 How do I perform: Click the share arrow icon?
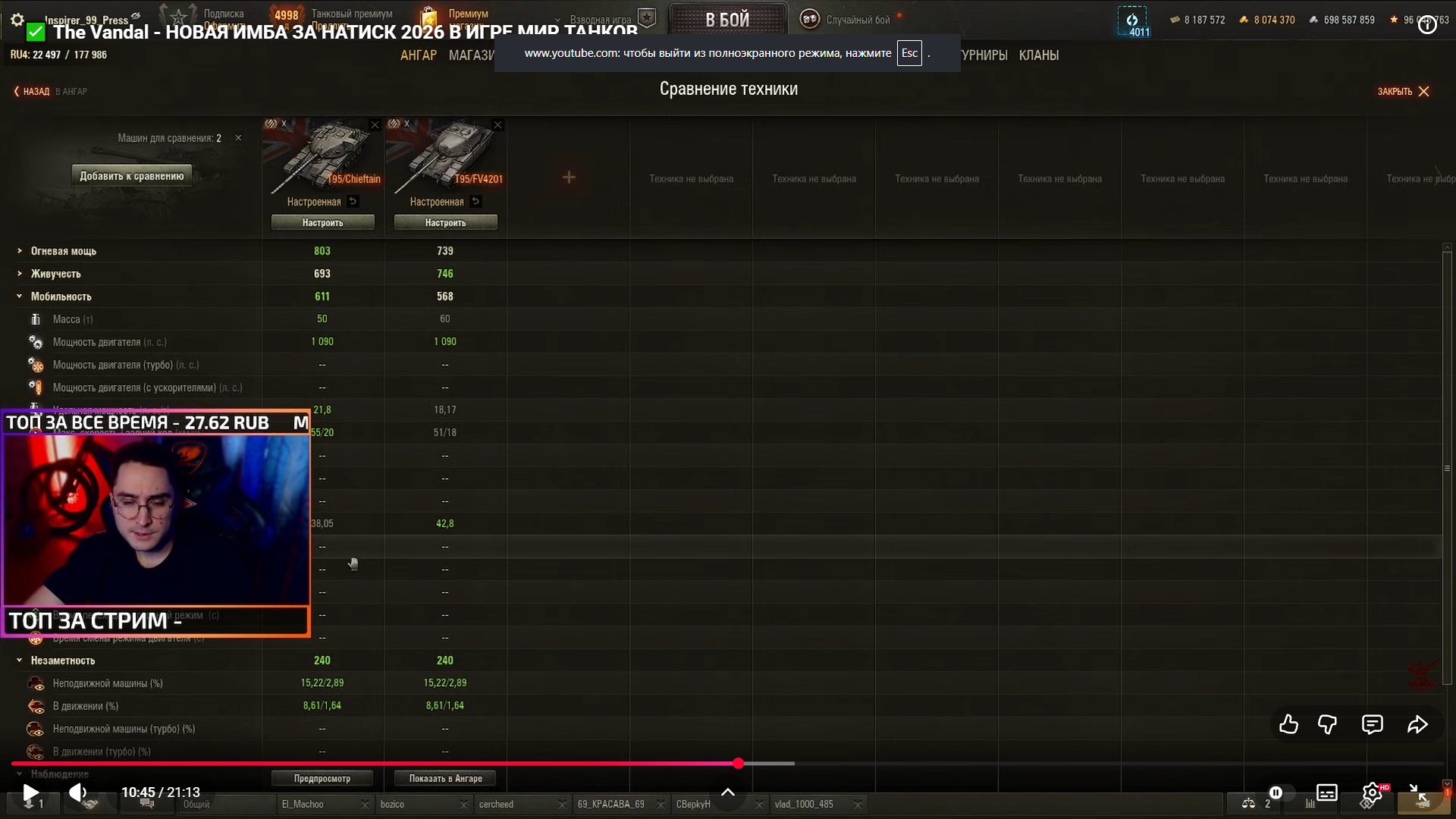coord(1417,725)
